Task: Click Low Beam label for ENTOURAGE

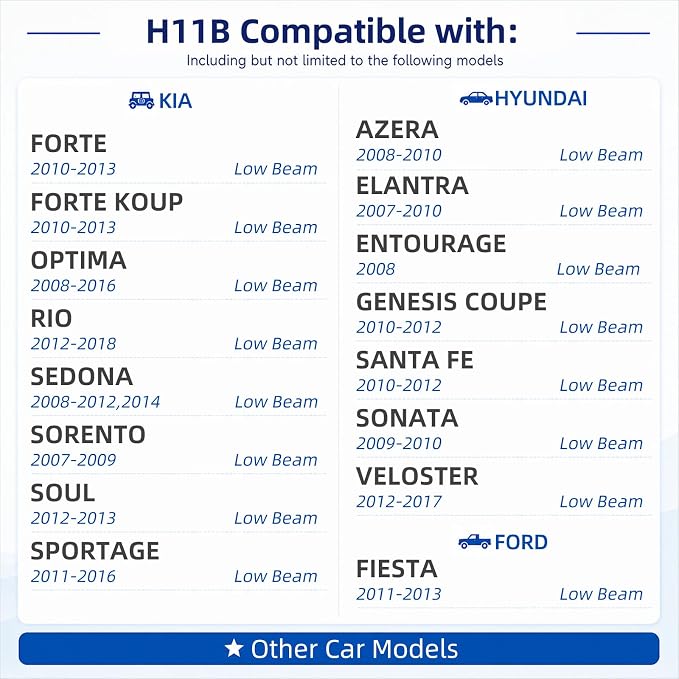Action: (598, 269)
